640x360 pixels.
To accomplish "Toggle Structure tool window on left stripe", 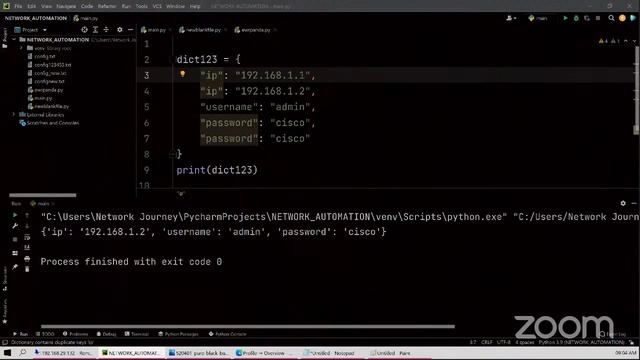I will pos(5,278).
